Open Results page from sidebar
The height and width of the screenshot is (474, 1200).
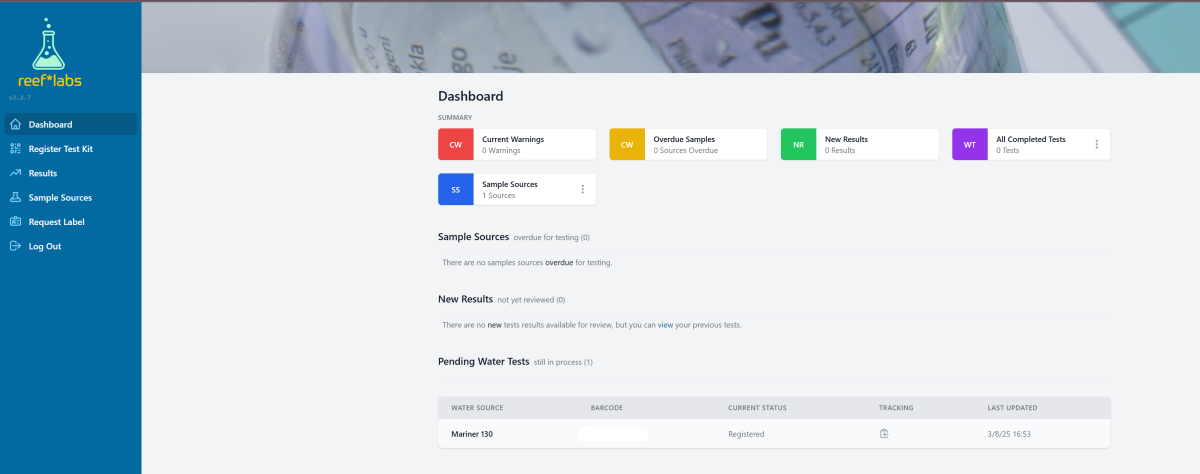pos(70,173)
